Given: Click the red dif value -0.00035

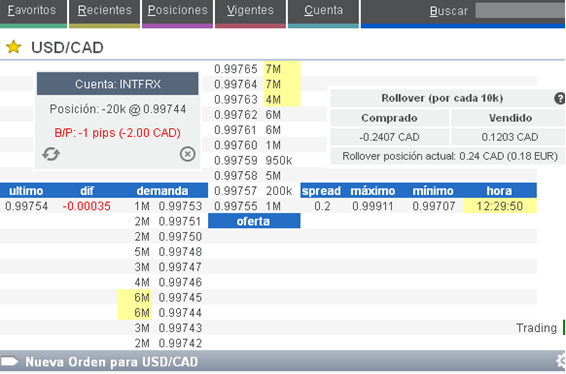Looking at the screenshot, I should (x=87, y=206).
